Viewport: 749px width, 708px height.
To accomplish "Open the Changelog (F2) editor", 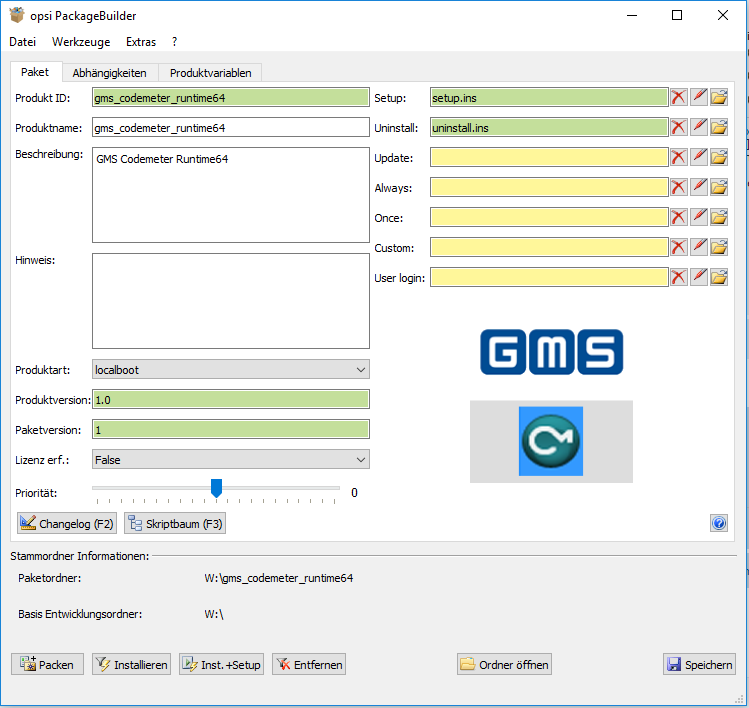I will (x=67, y=524).
